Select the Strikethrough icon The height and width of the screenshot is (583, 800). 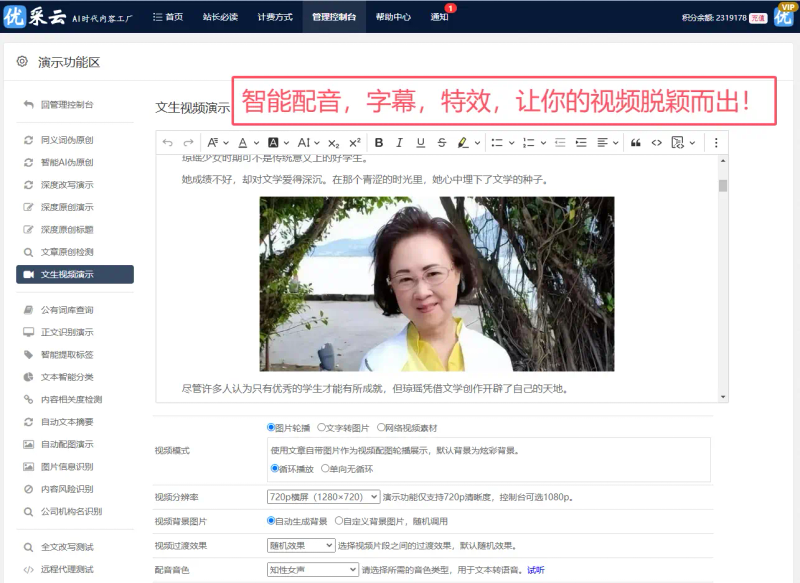coord(441,144)
